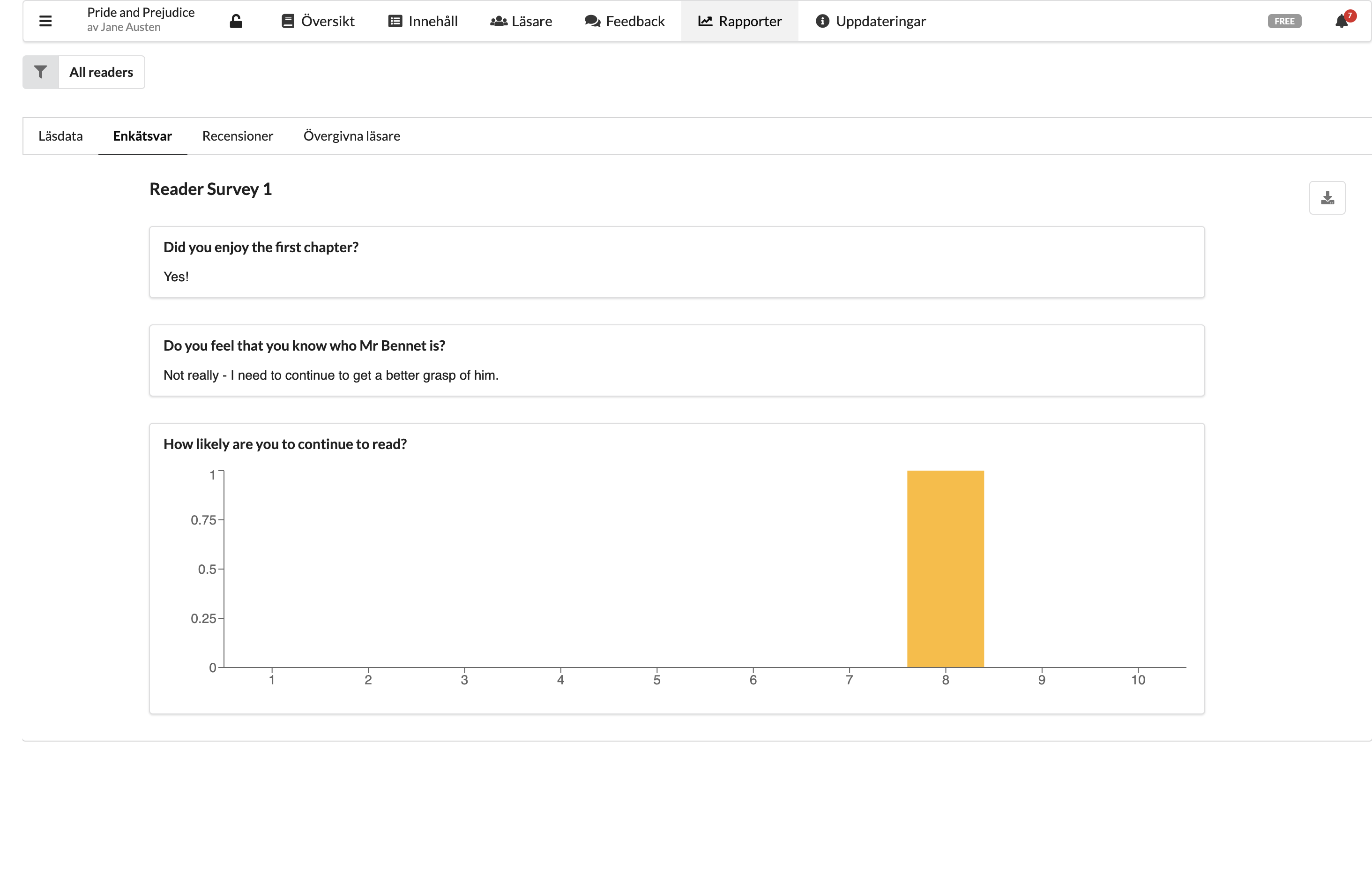Click the filter funnel icon
The height and width of the screenshot is (870, 1372).
[40, 72]
